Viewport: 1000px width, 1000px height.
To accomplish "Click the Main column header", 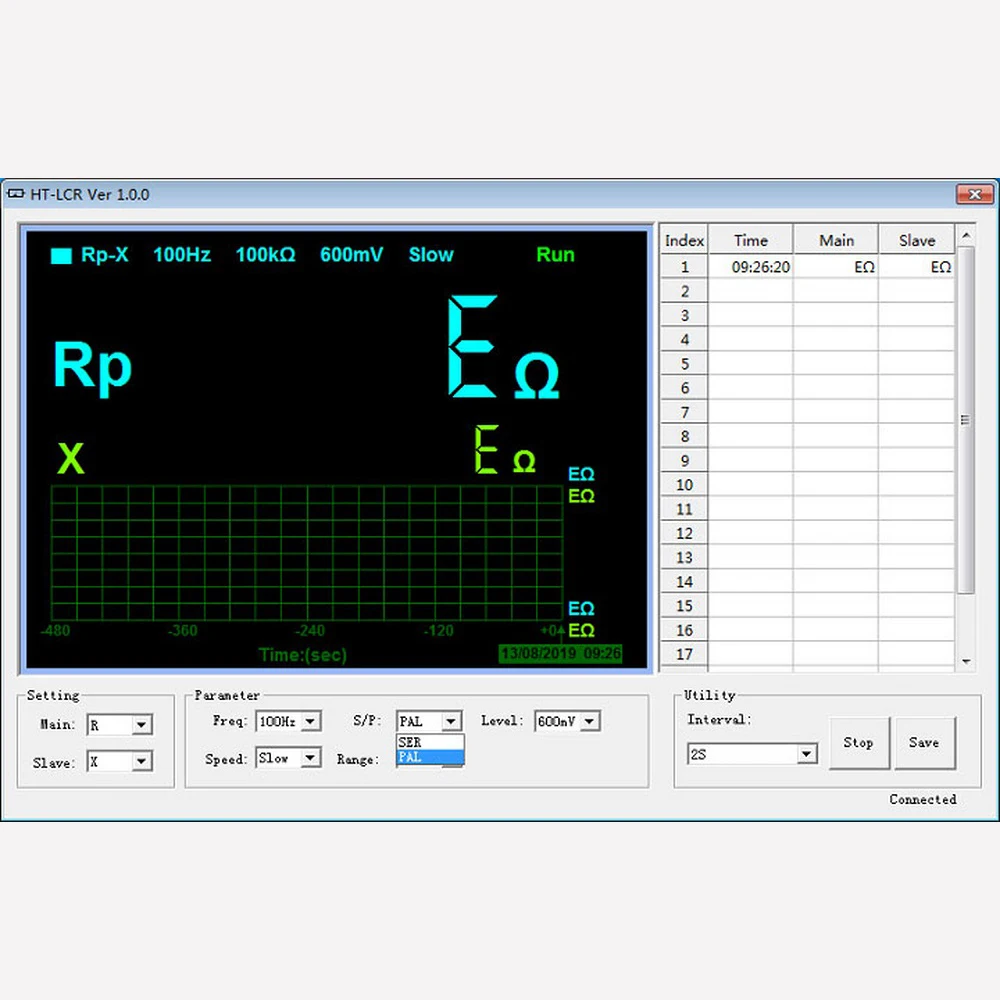I will click(x=836, y=240).
